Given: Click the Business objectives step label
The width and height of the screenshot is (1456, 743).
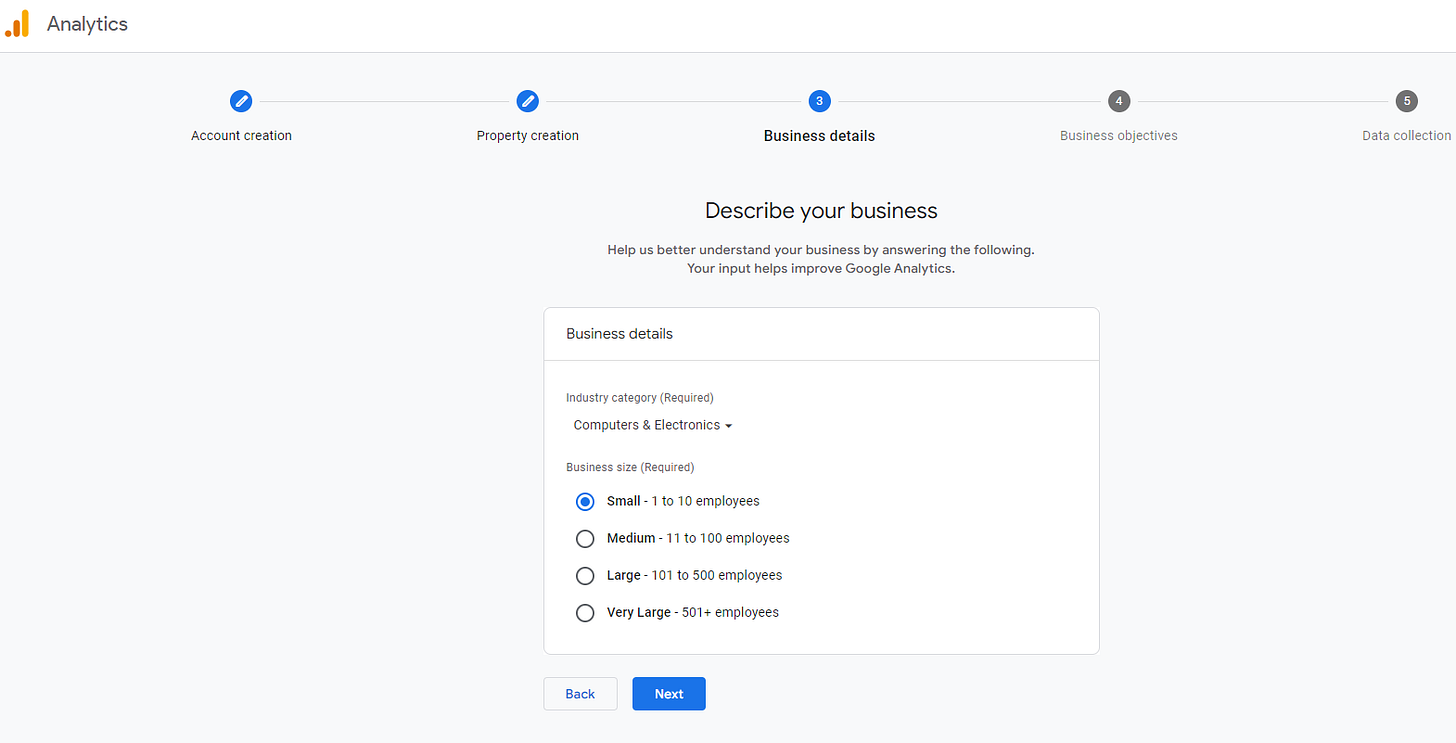Looking at the screenshot, I should click(1119, 135).
